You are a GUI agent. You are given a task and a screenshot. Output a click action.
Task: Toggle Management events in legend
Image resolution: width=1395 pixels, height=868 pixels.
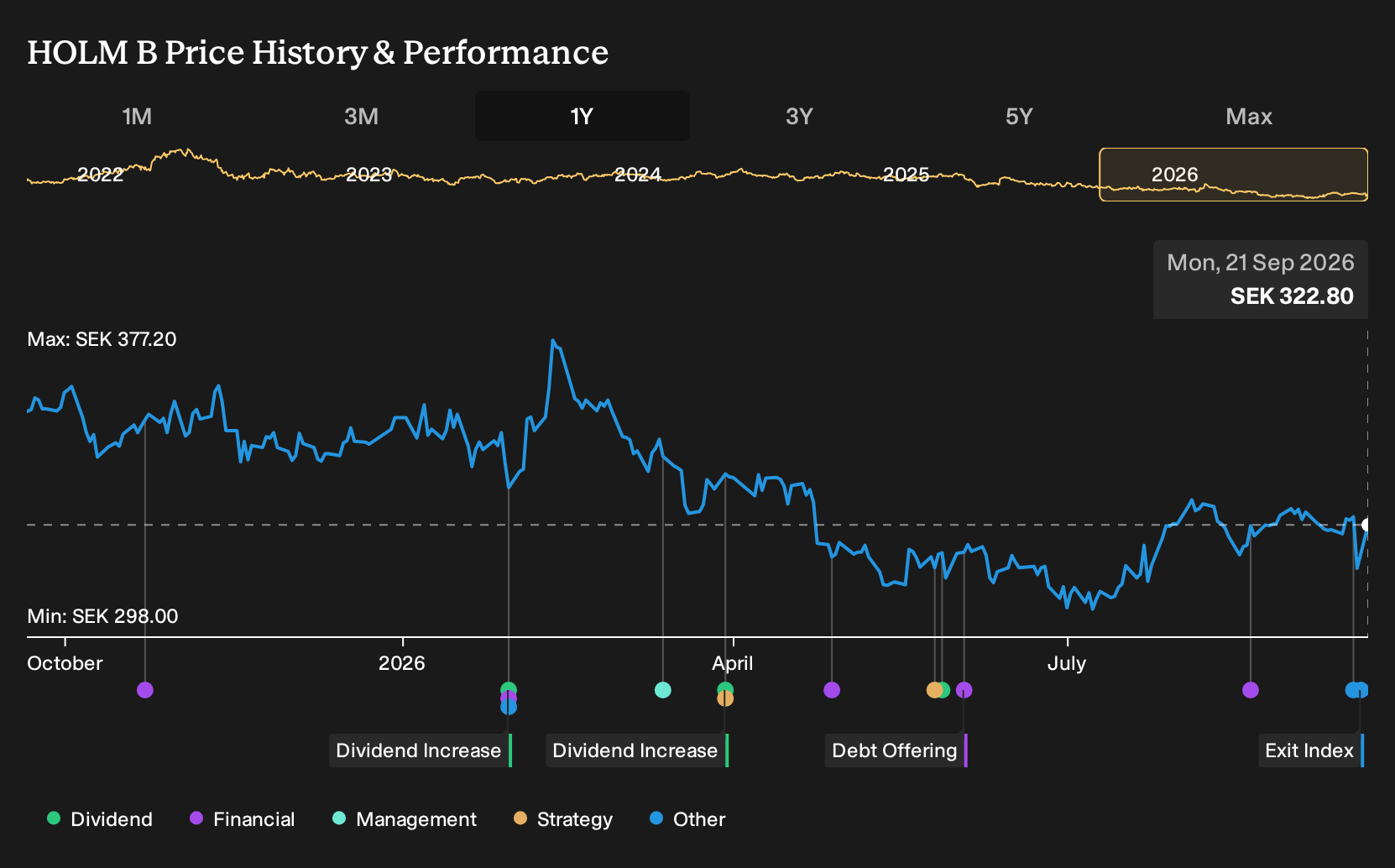click(405, 819)
